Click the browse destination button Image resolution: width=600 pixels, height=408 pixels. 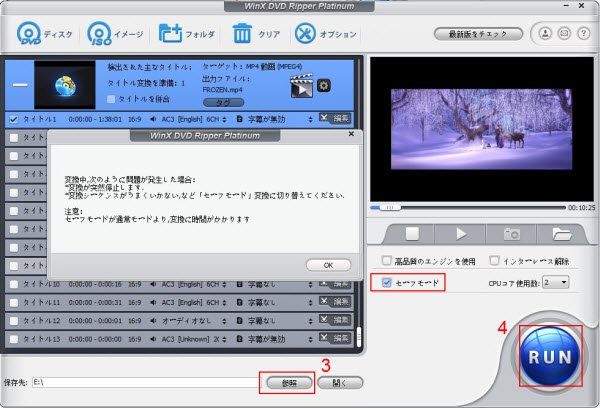point(289,382)
